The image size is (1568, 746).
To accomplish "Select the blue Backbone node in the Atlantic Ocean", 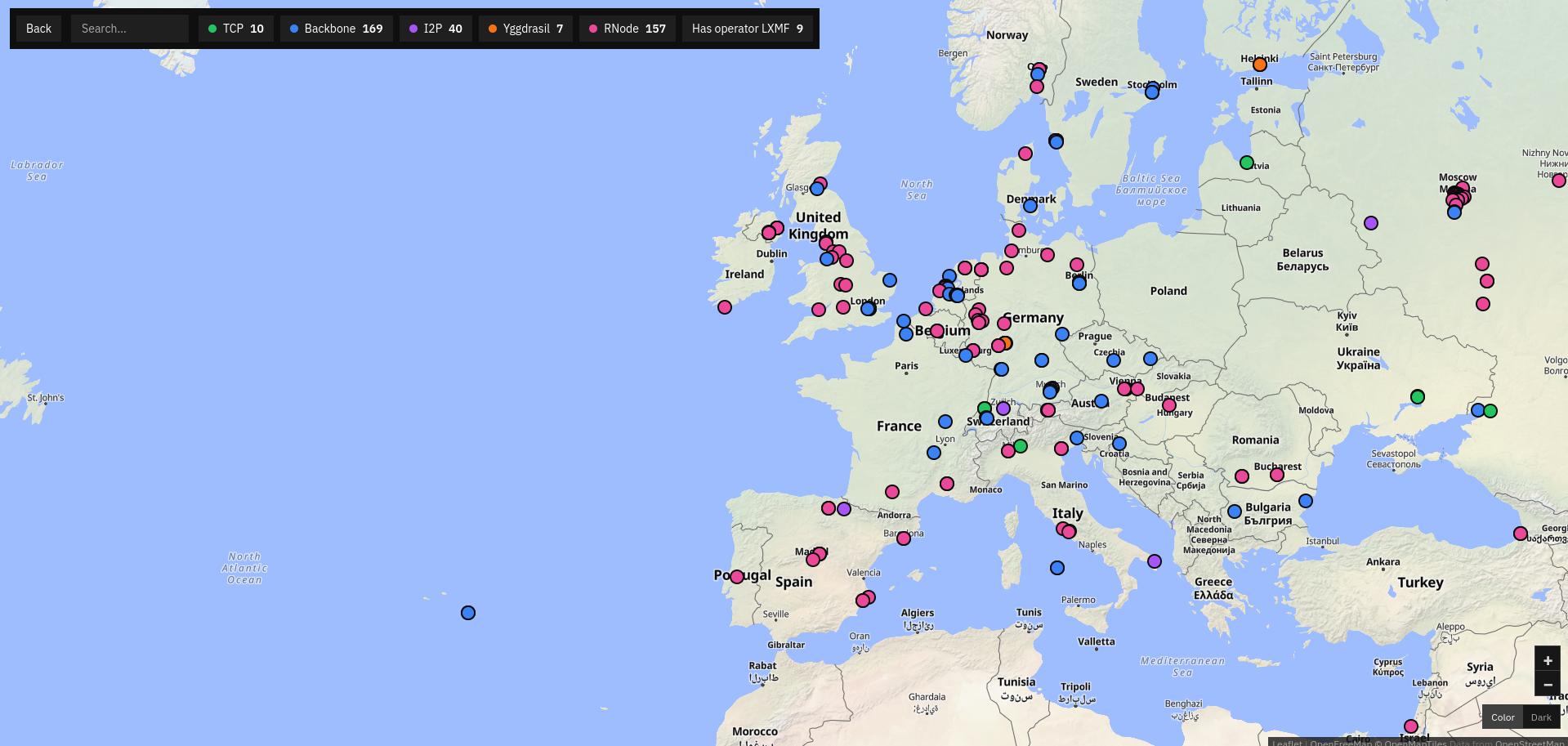I will coord(468,613).
